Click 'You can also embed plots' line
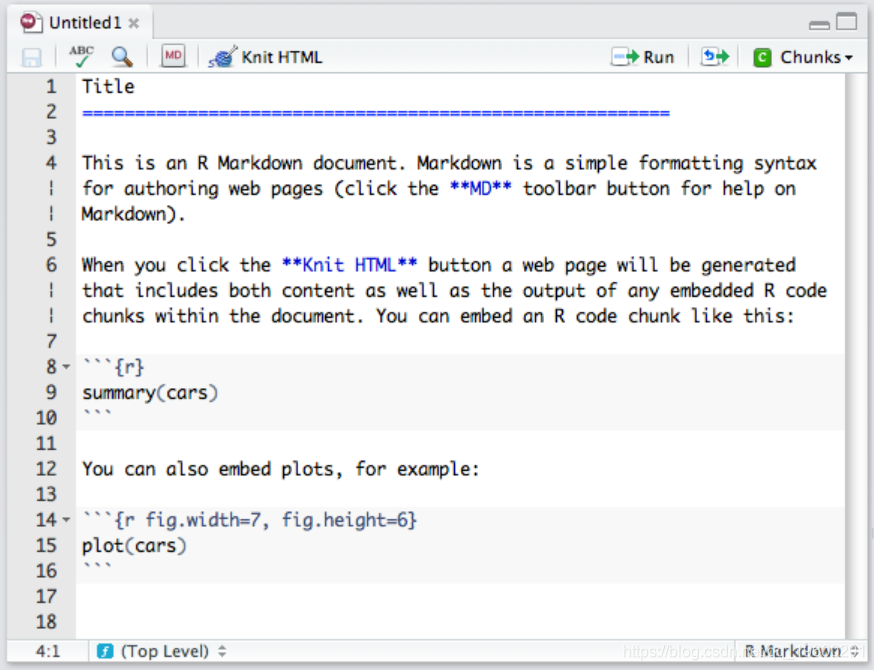 [280, 469]
